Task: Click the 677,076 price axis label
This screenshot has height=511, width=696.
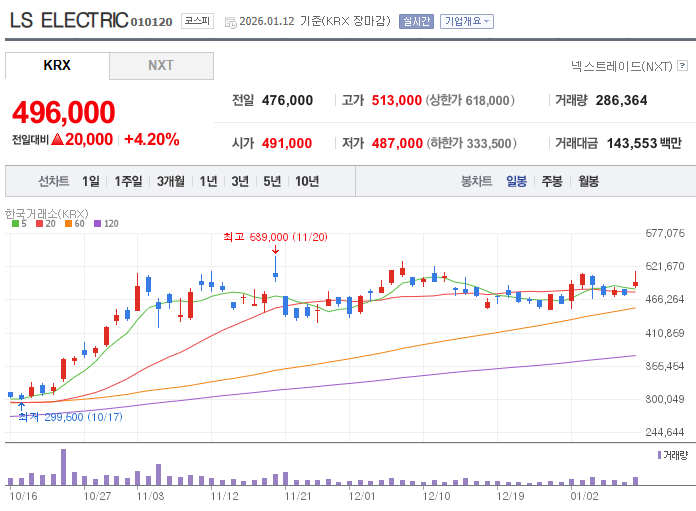Action: point(665,233)
